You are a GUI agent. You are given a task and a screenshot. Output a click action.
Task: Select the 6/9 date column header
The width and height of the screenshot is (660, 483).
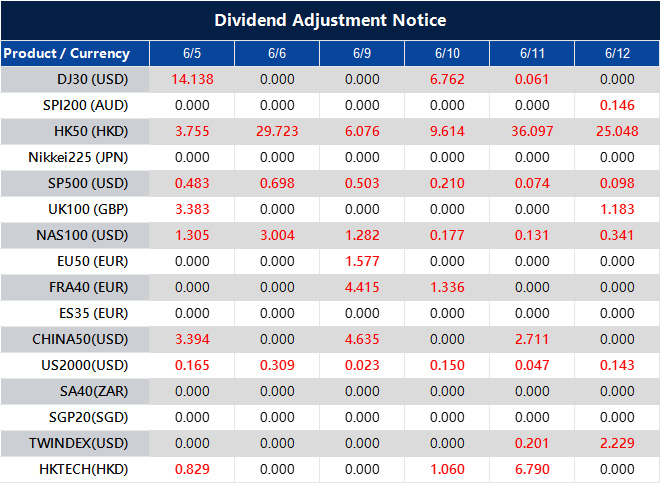click(361, 53)
